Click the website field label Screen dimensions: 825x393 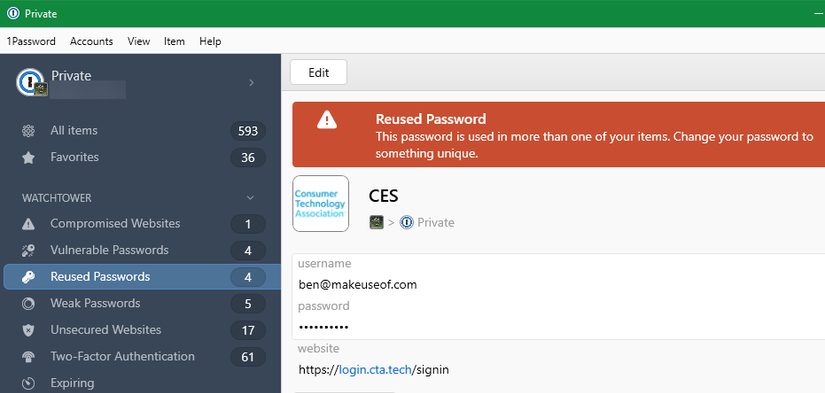pos(318,348)
